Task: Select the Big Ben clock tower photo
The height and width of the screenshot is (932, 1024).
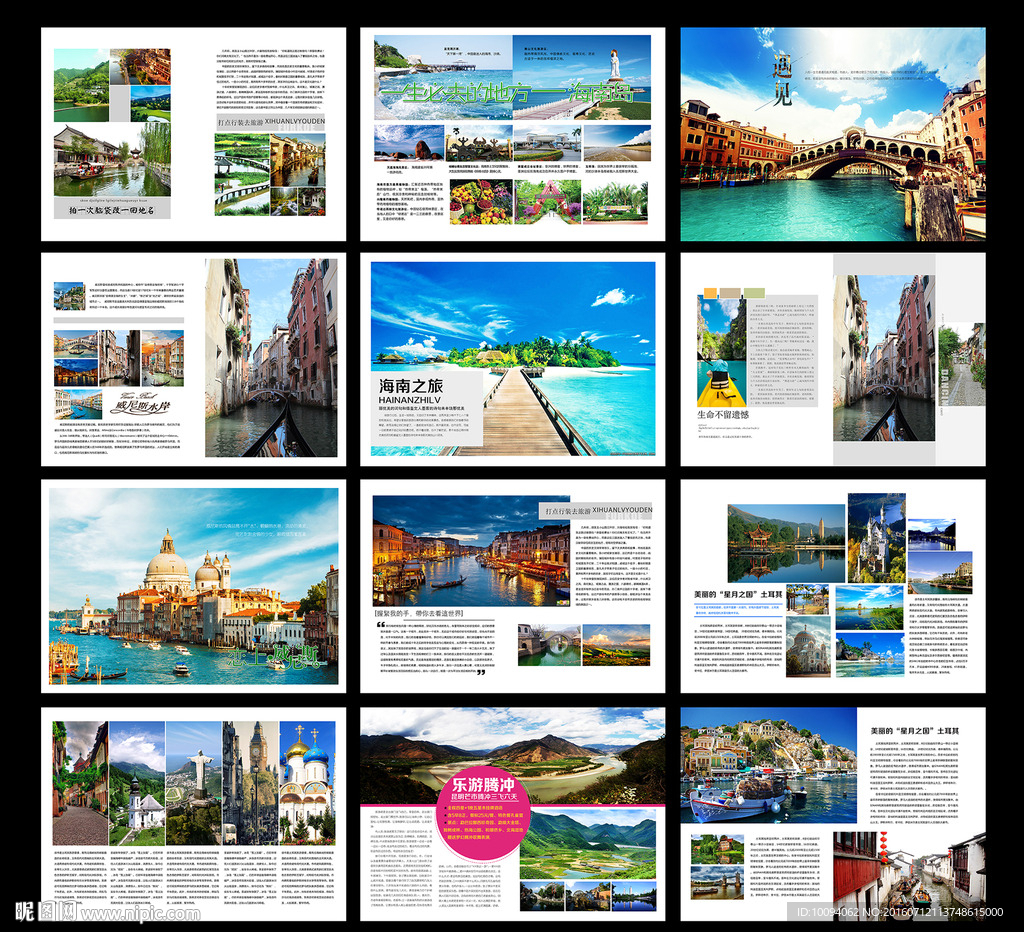Action: tap(250, 780)
